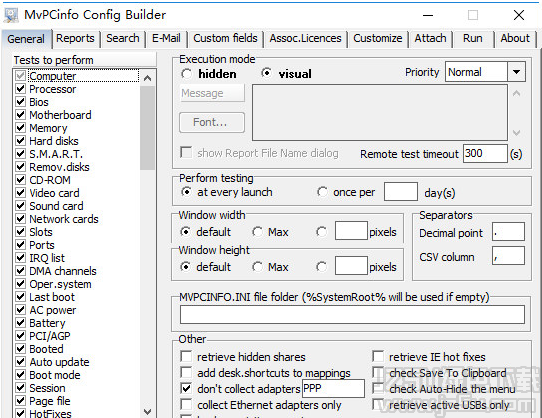Click the Remote test timeout field
The width and height of the screenshot is (542, 418).
(485, 154)
